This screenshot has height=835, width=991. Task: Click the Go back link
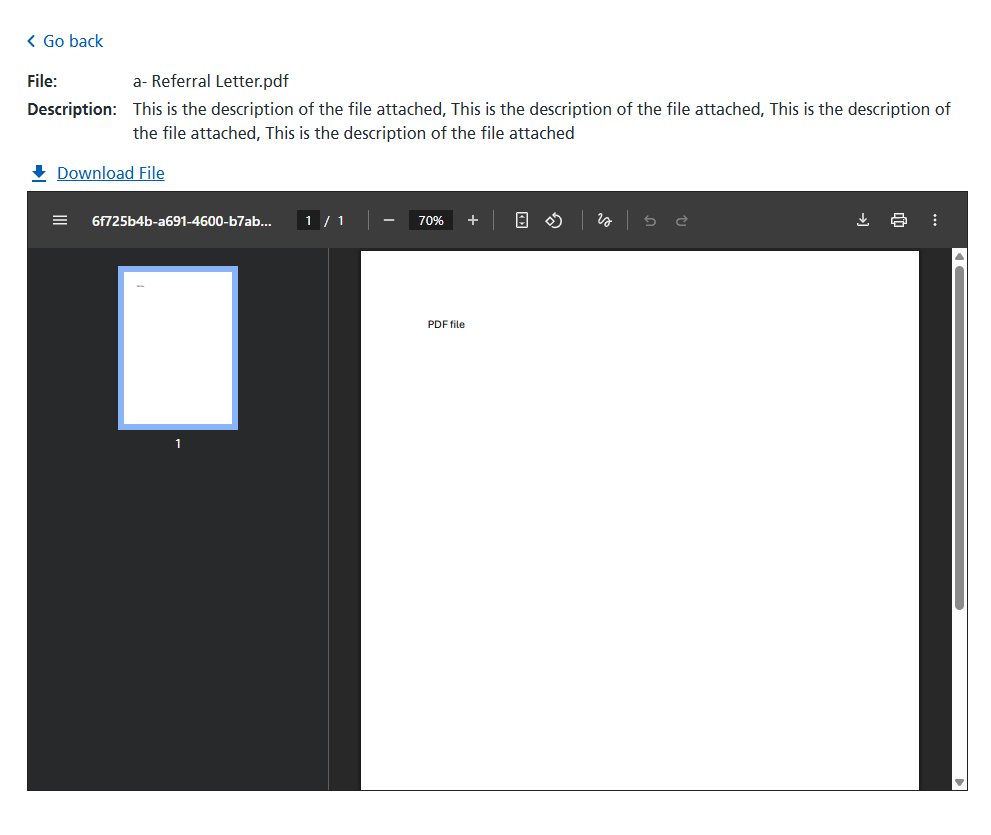coord(65,41)
